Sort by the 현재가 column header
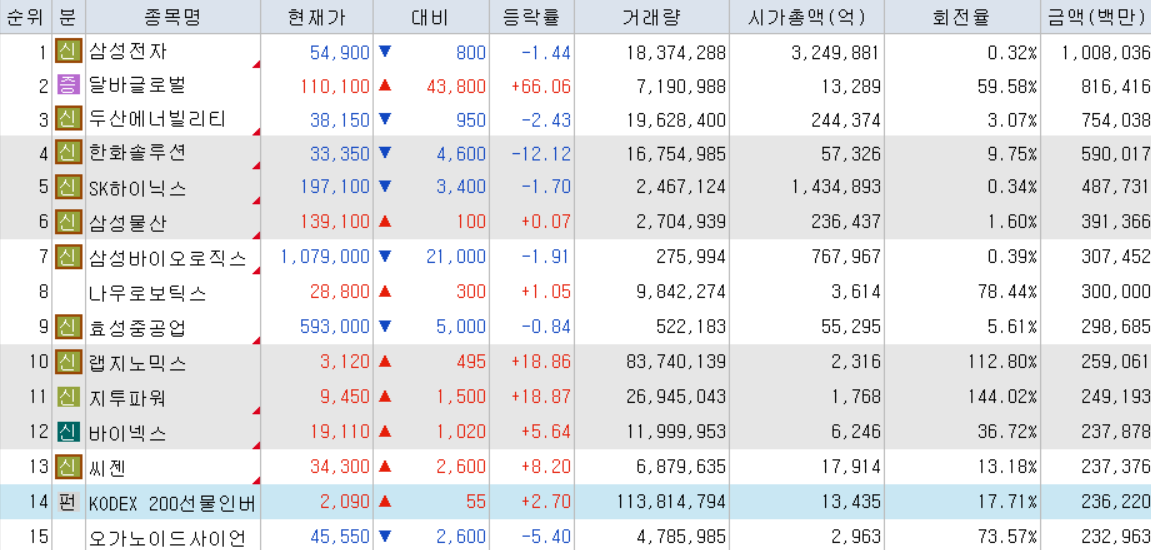 [317, 17]
